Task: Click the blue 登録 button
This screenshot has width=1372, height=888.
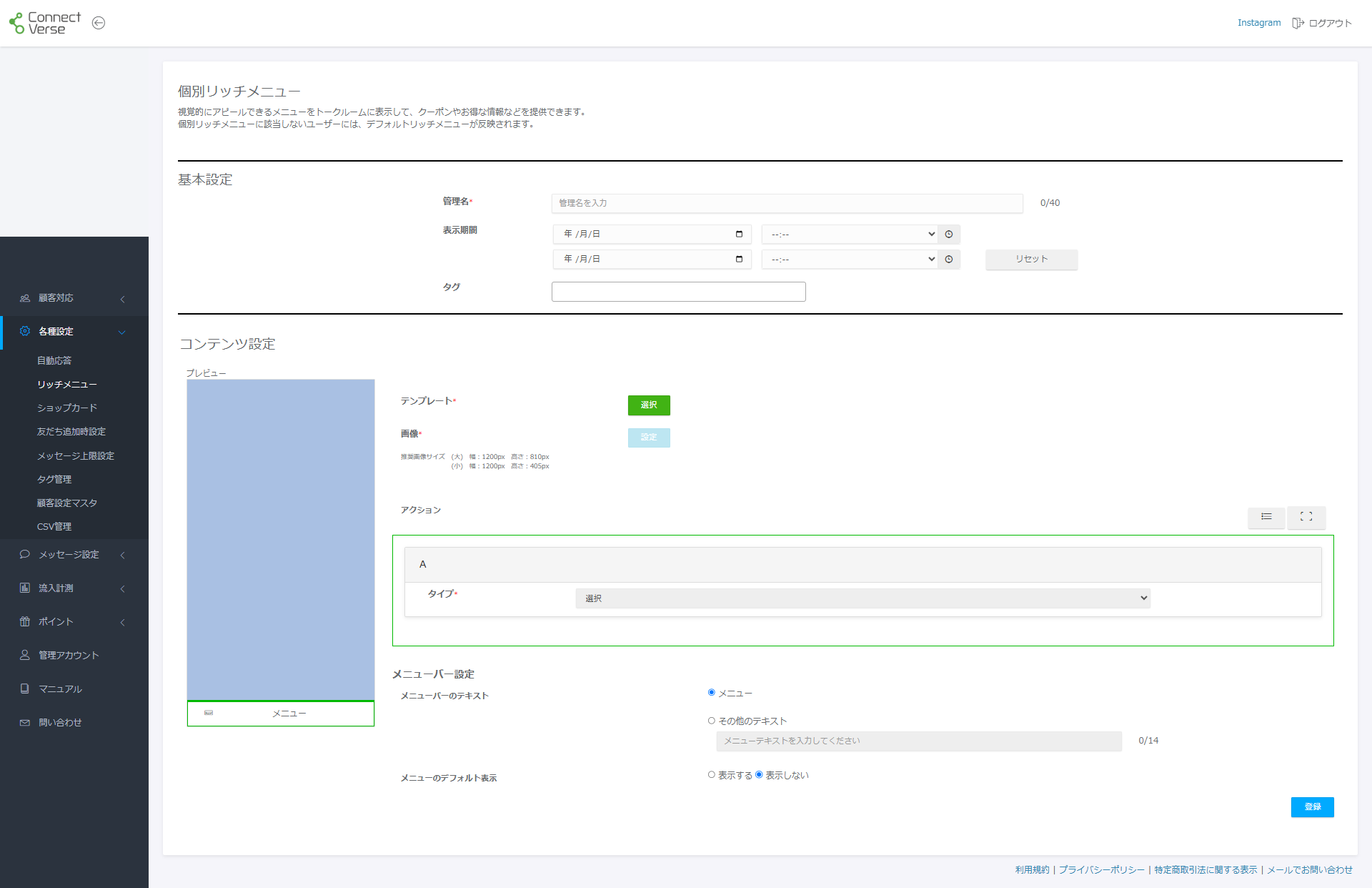Action: tap(1313, 806)
